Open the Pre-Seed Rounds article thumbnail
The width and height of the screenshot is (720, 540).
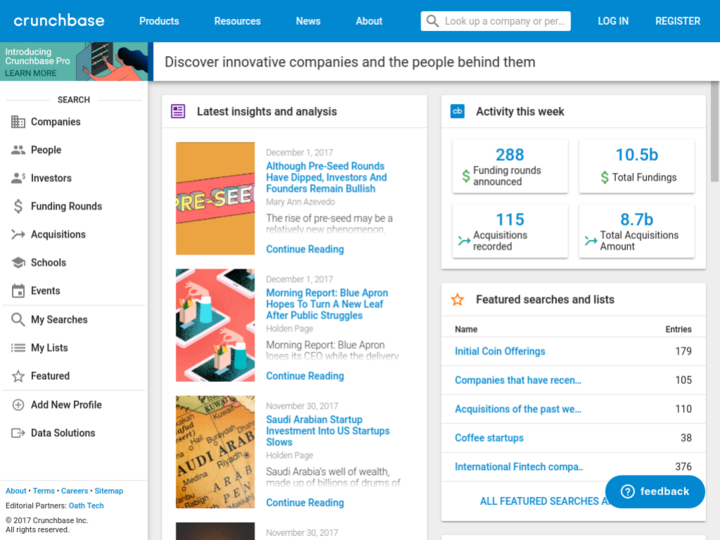(215, 198)
